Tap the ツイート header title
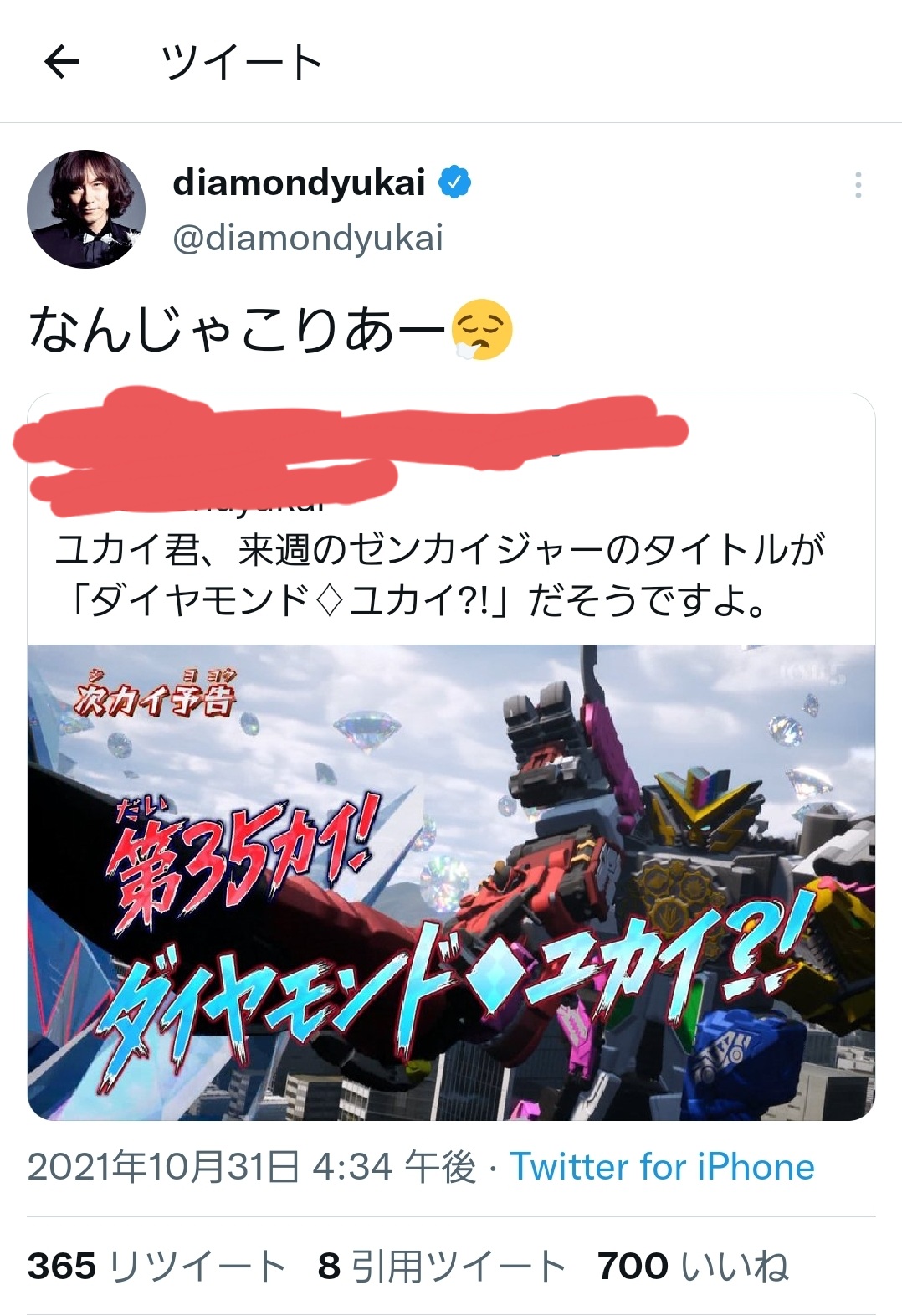The width and height of the screenshot is (902, 1316). click(242, 62)
